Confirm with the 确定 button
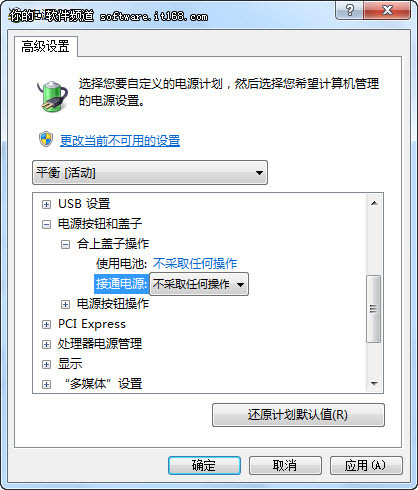This screenshot has width=418, height=490. point(204,465)
